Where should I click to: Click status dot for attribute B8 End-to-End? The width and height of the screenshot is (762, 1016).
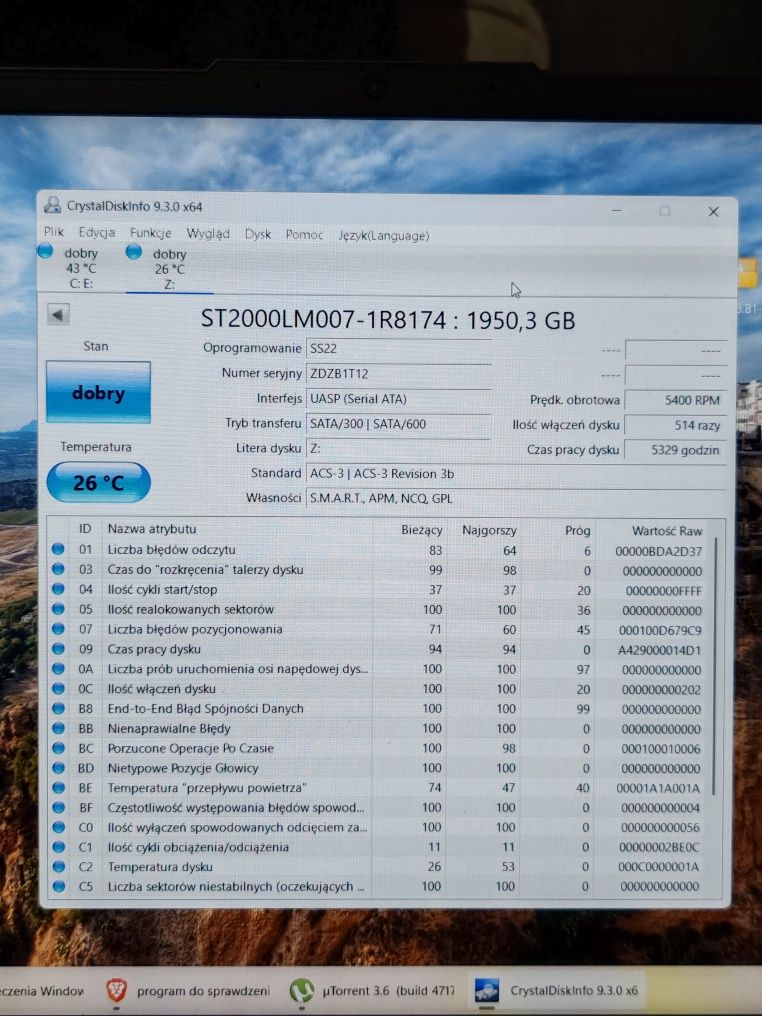tap(58, 708)
